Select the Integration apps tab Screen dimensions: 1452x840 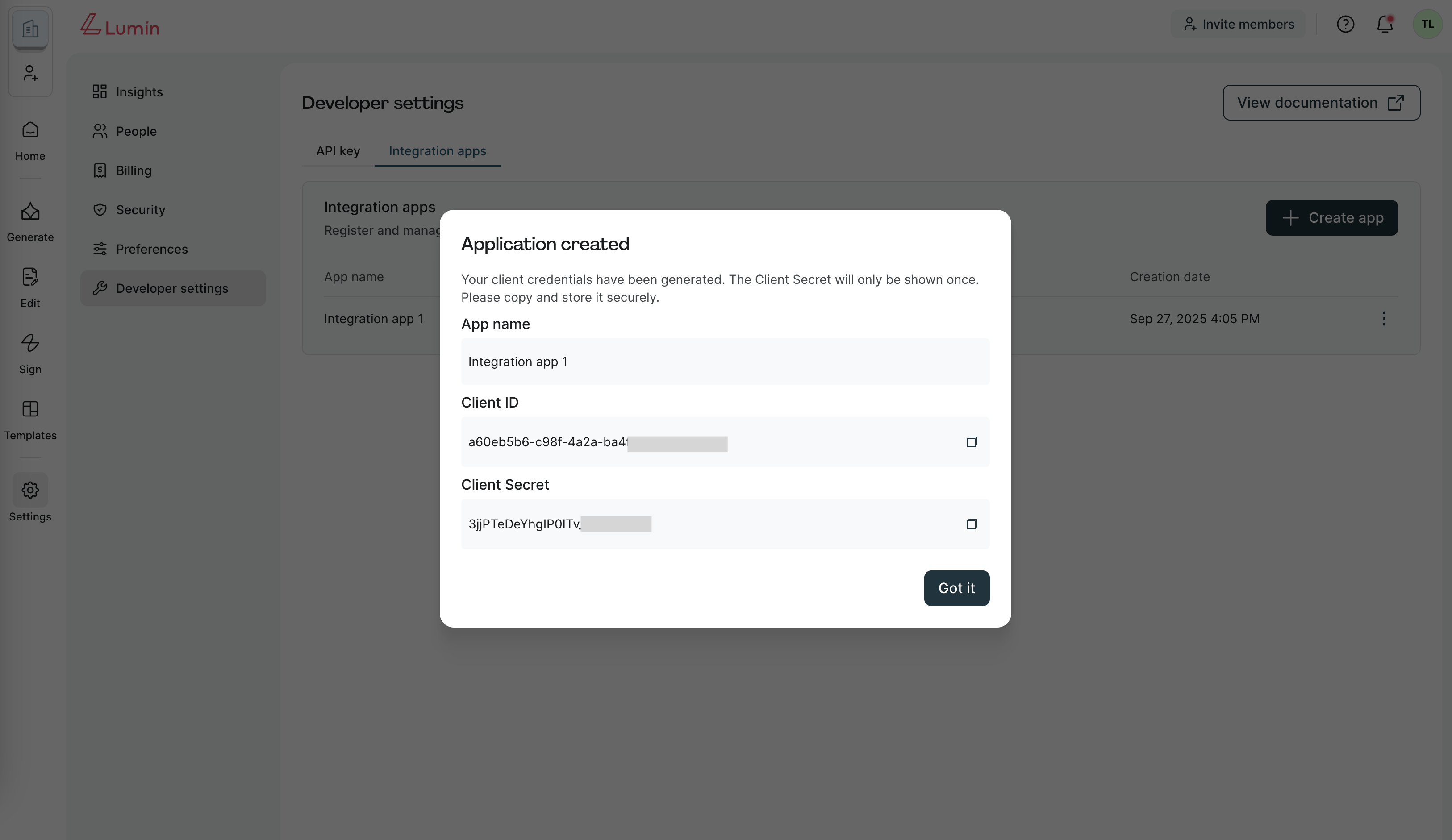[x=437, y=151]
